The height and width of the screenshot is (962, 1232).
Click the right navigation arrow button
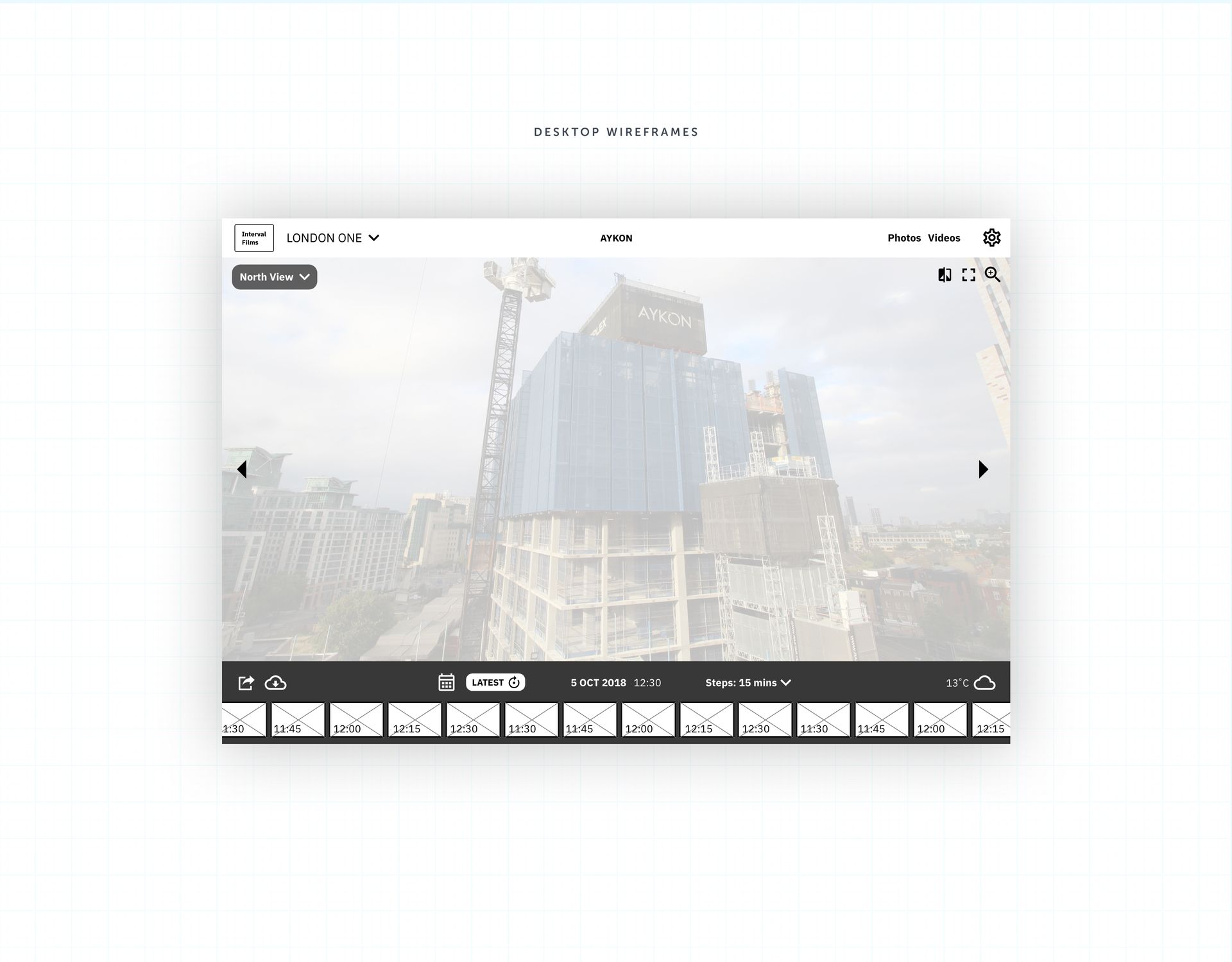coord(982,469)
